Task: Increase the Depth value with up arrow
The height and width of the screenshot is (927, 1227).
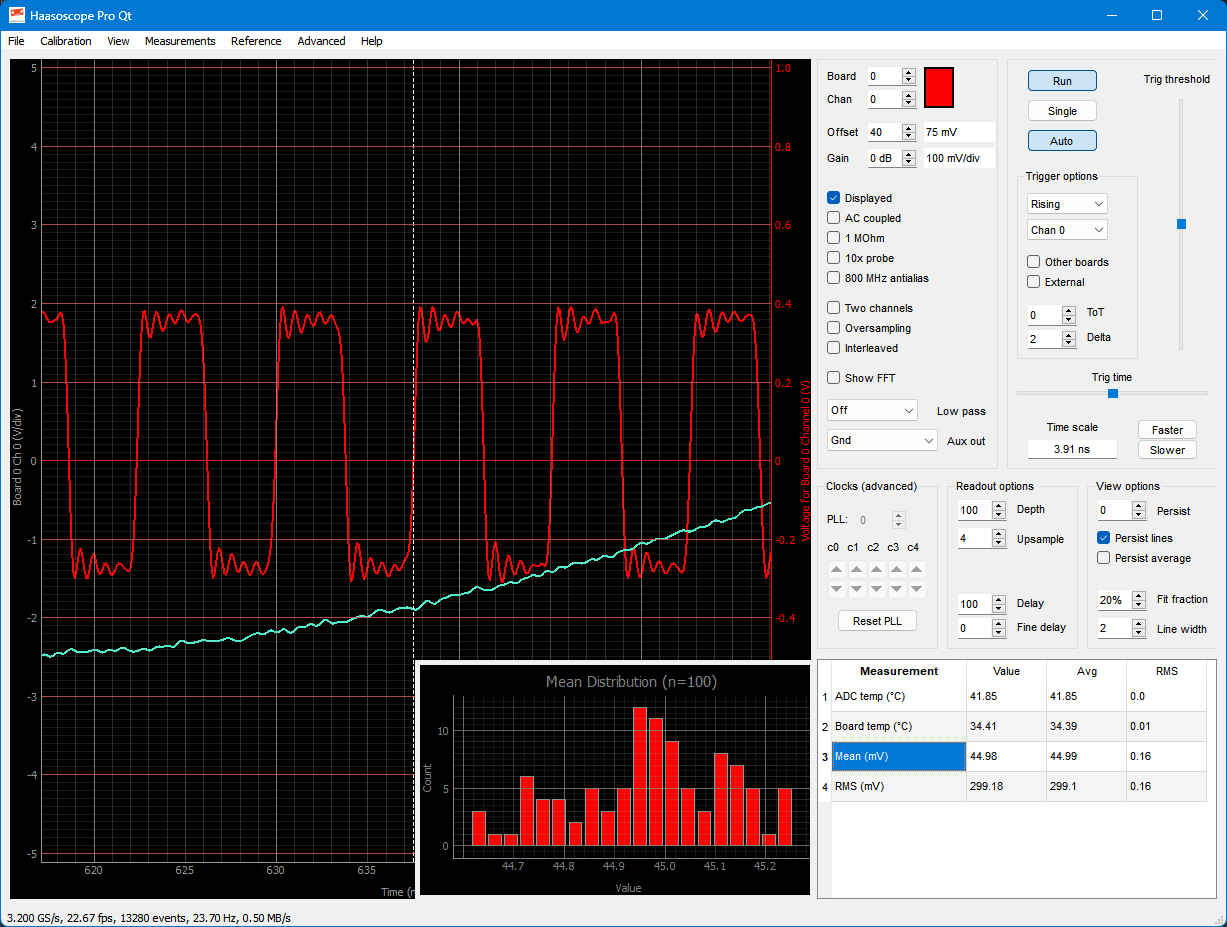Action: click(998, 505)
